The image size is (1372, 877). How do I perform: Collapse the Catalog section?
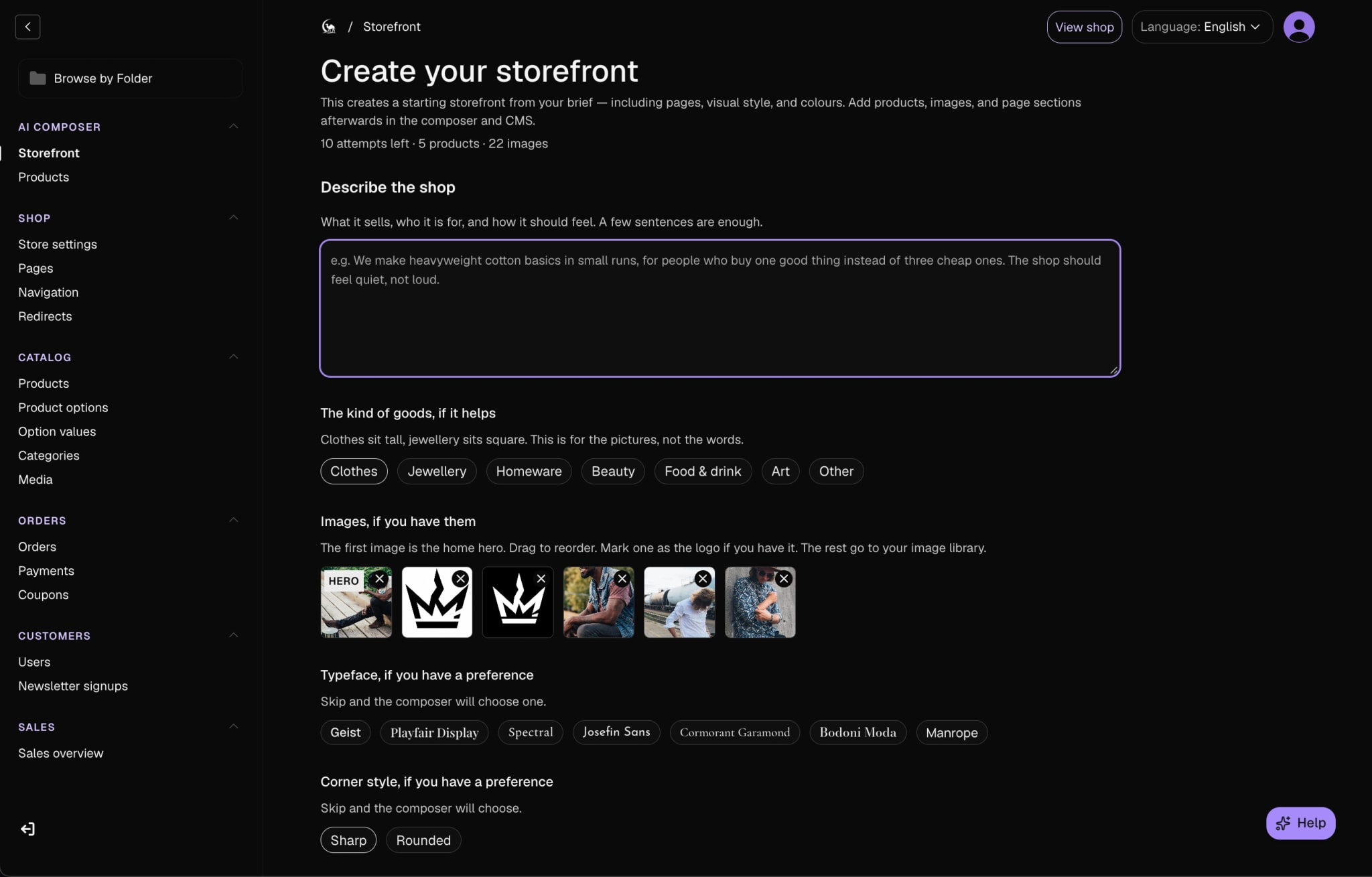point(234,356)
